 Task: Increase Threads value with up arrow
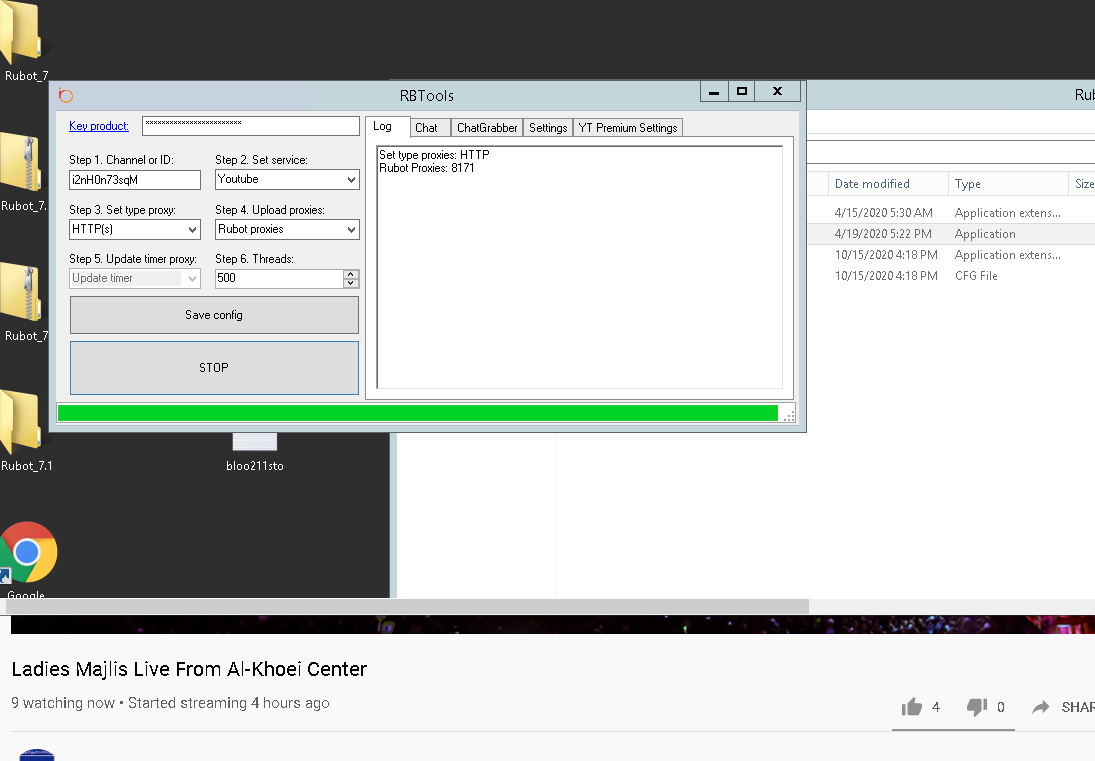coord(351,274)
